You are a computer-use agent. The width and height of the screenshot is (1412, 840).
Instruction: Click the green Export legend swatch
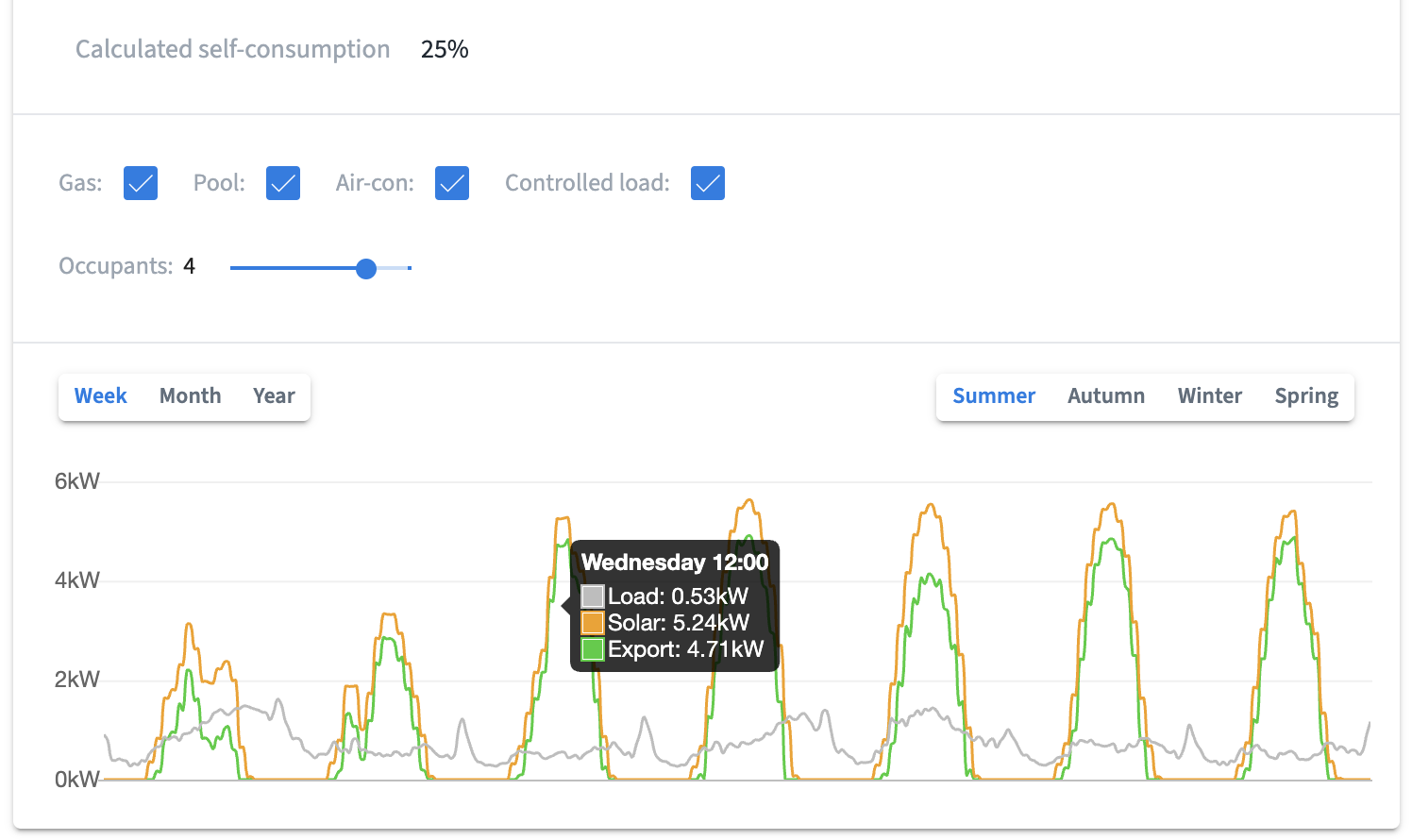point(592,649)
